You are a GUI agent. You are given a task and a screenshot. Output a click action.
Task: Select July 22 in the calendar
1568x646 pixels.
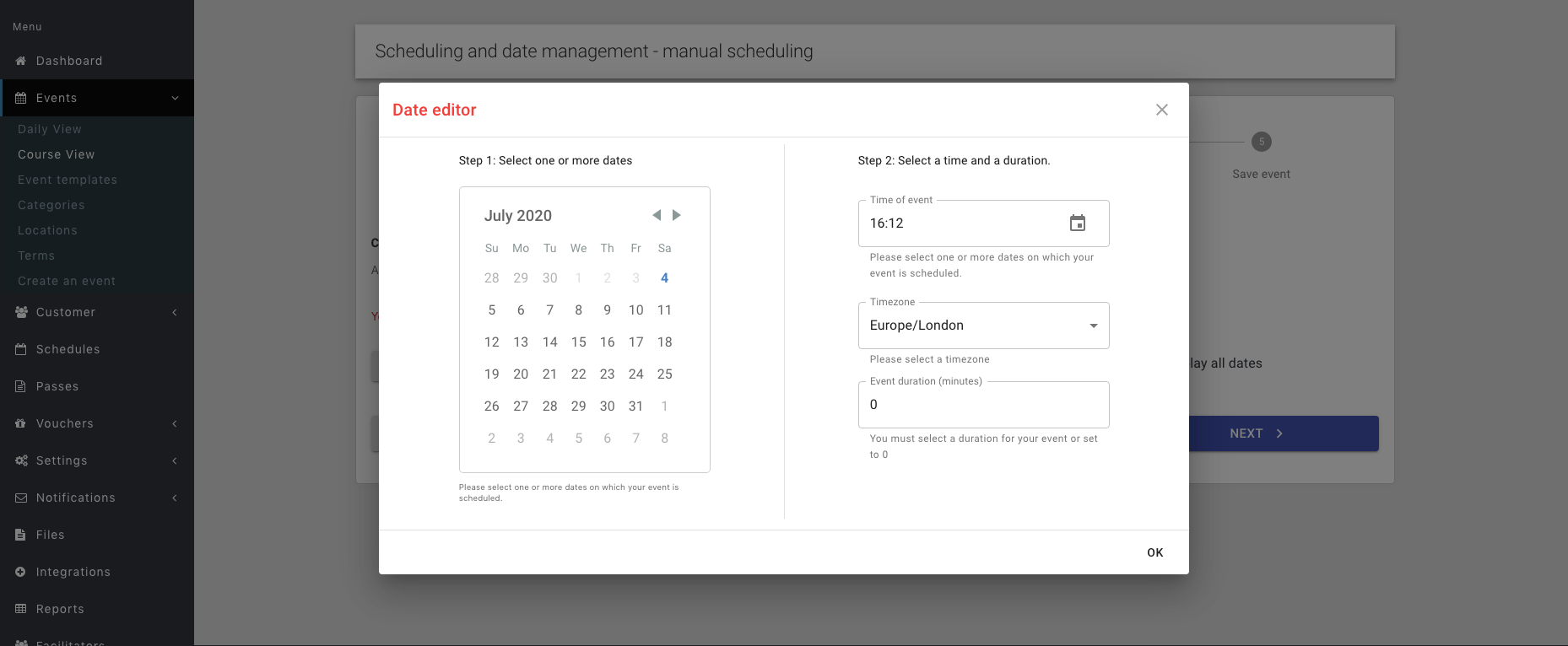[579, 374]
